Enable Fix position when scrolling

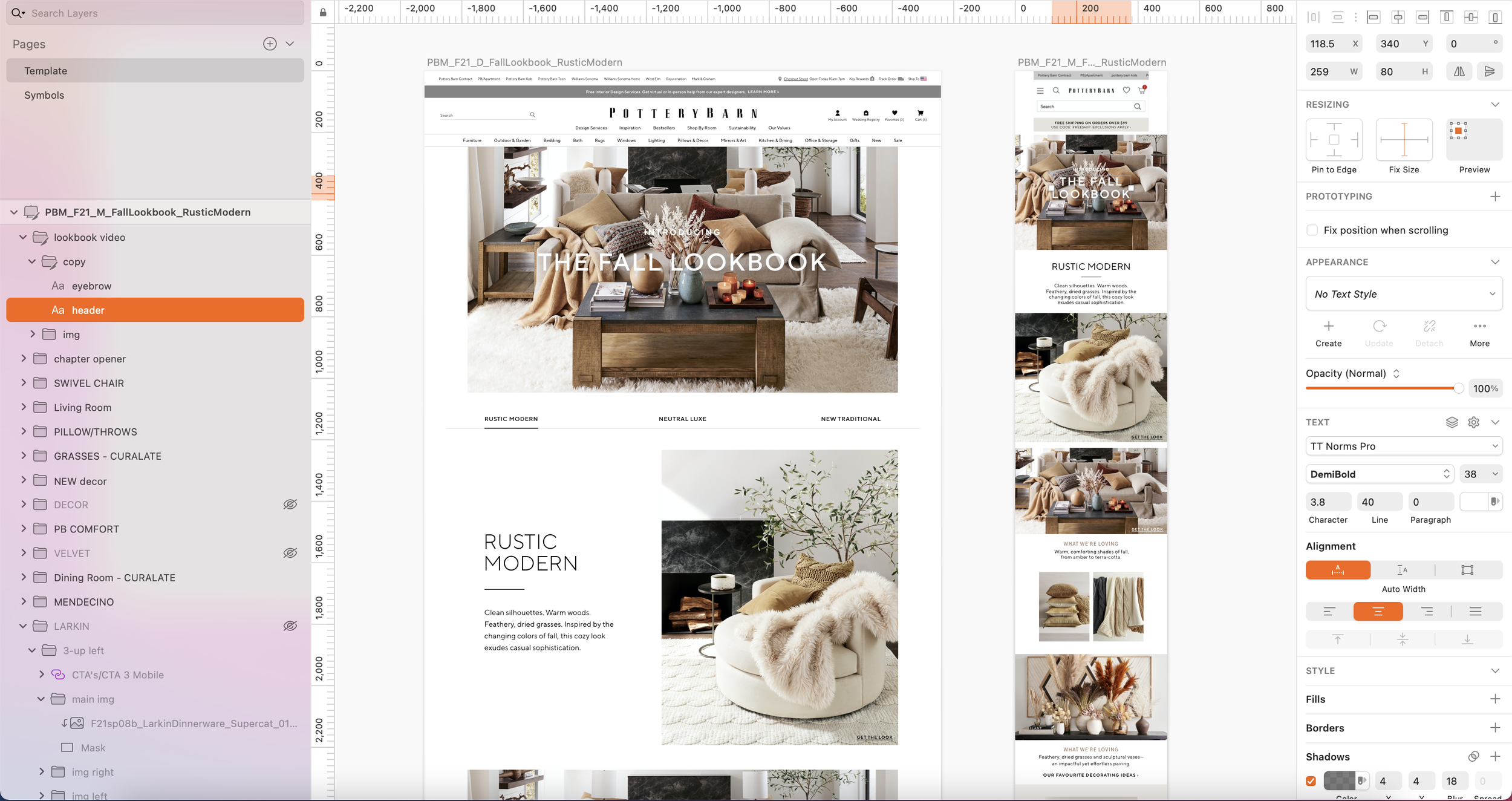point(1312,230)
